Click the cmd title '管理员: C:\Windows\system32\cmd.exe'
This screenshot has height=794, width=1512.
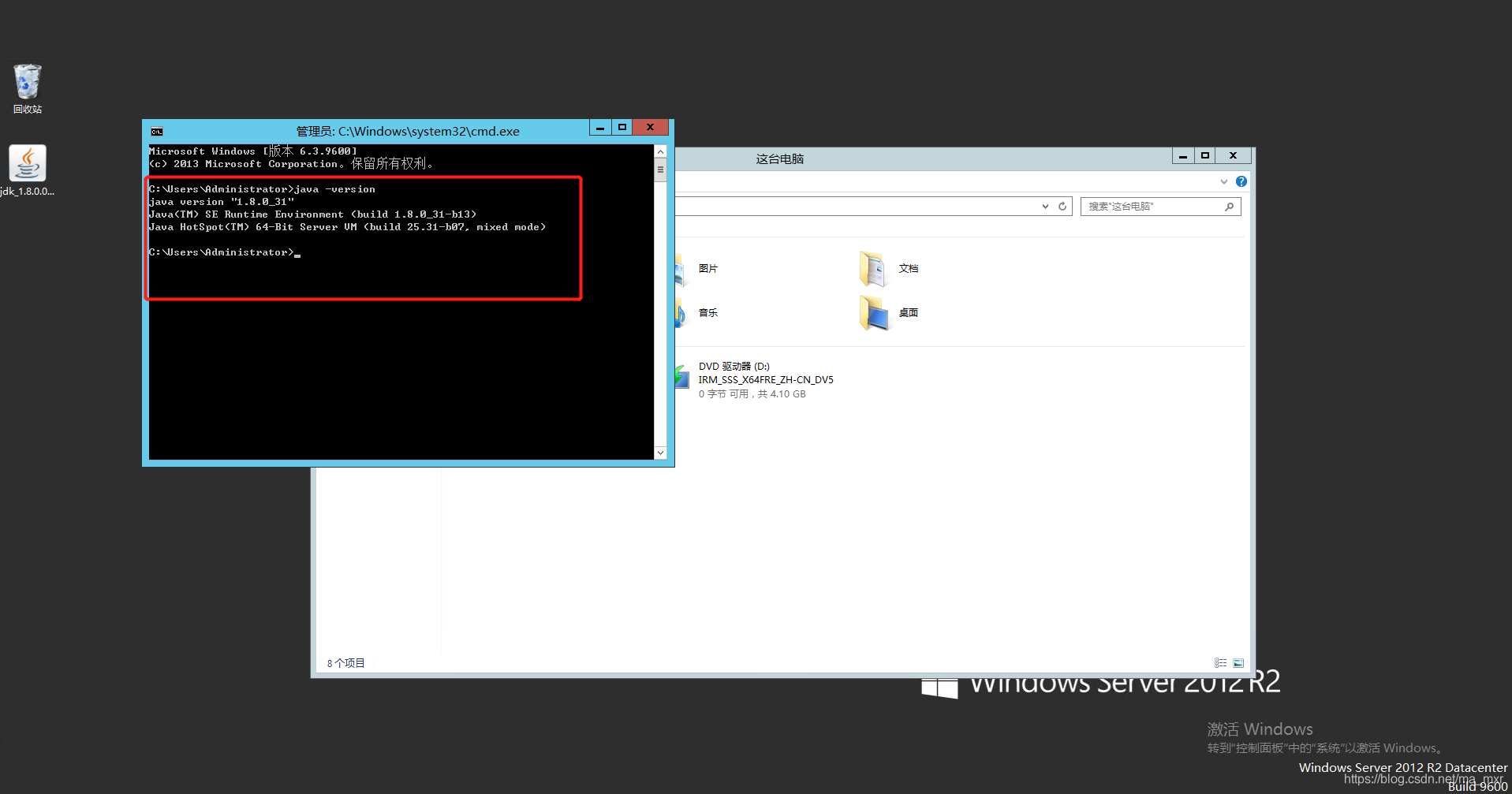[x=408, y=132]
